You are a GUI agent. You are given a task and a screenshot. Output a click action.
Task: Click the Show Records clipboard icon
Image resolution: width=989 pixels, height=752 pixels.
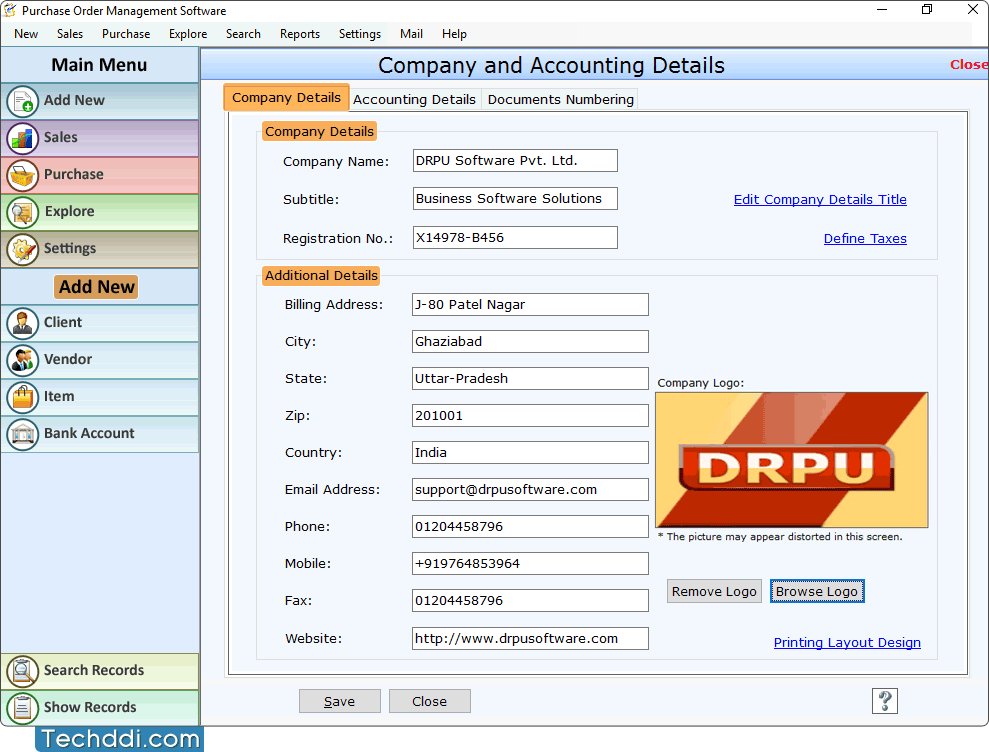pyautogui.click(x=23, y=708)
